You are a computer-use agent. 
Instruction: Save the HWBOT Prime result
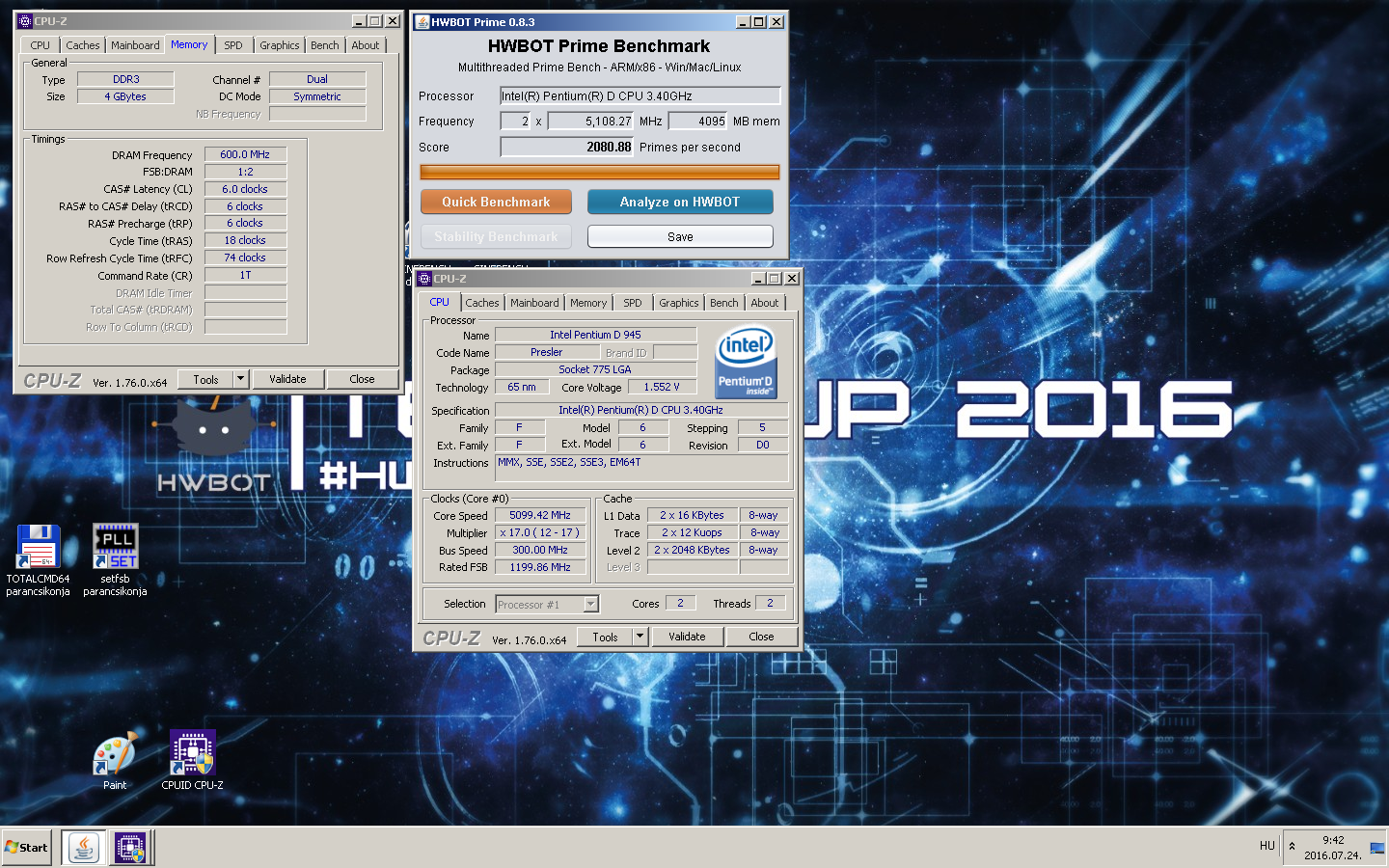(680, 236)
